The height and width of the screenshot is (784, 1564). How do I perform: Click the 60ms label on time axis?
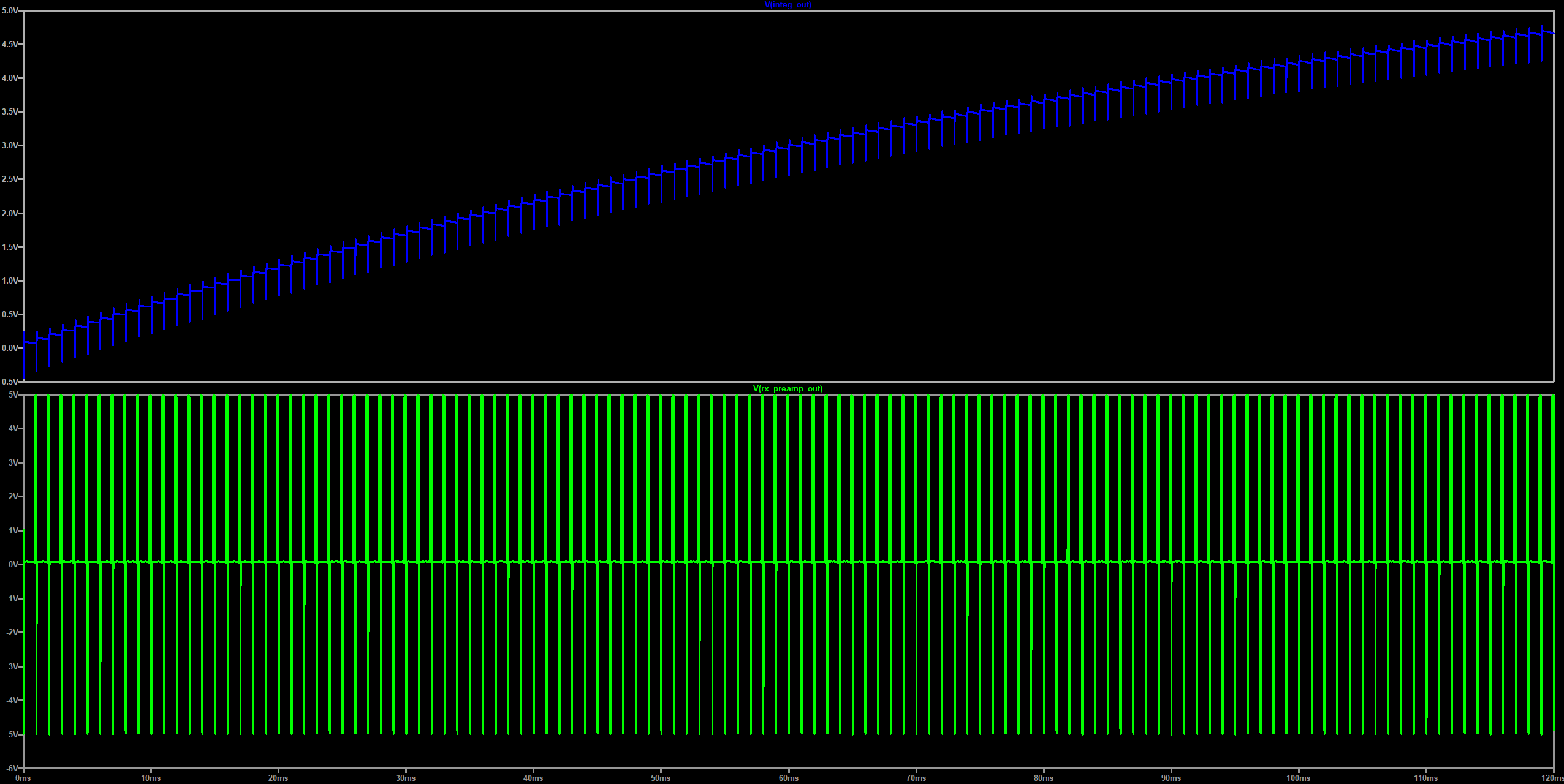788,778
